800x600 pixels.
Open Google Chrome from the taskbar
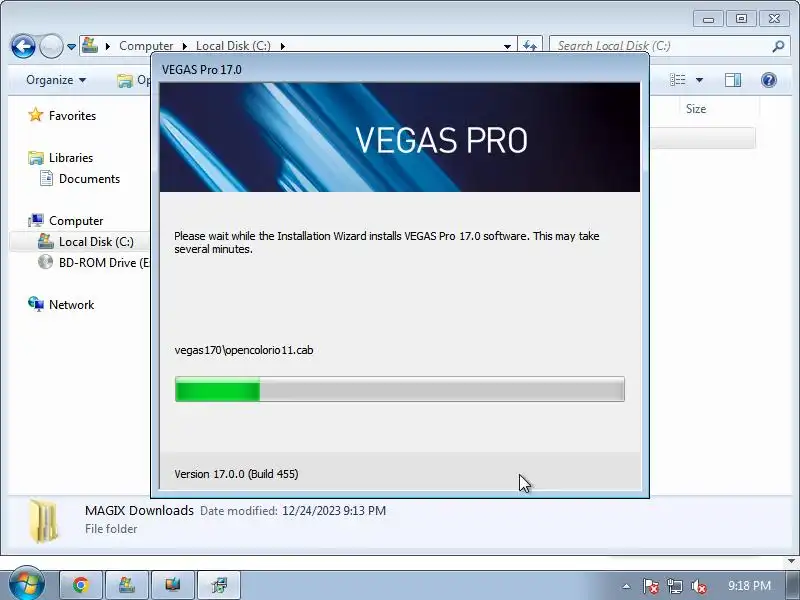(x=81, y=585)
